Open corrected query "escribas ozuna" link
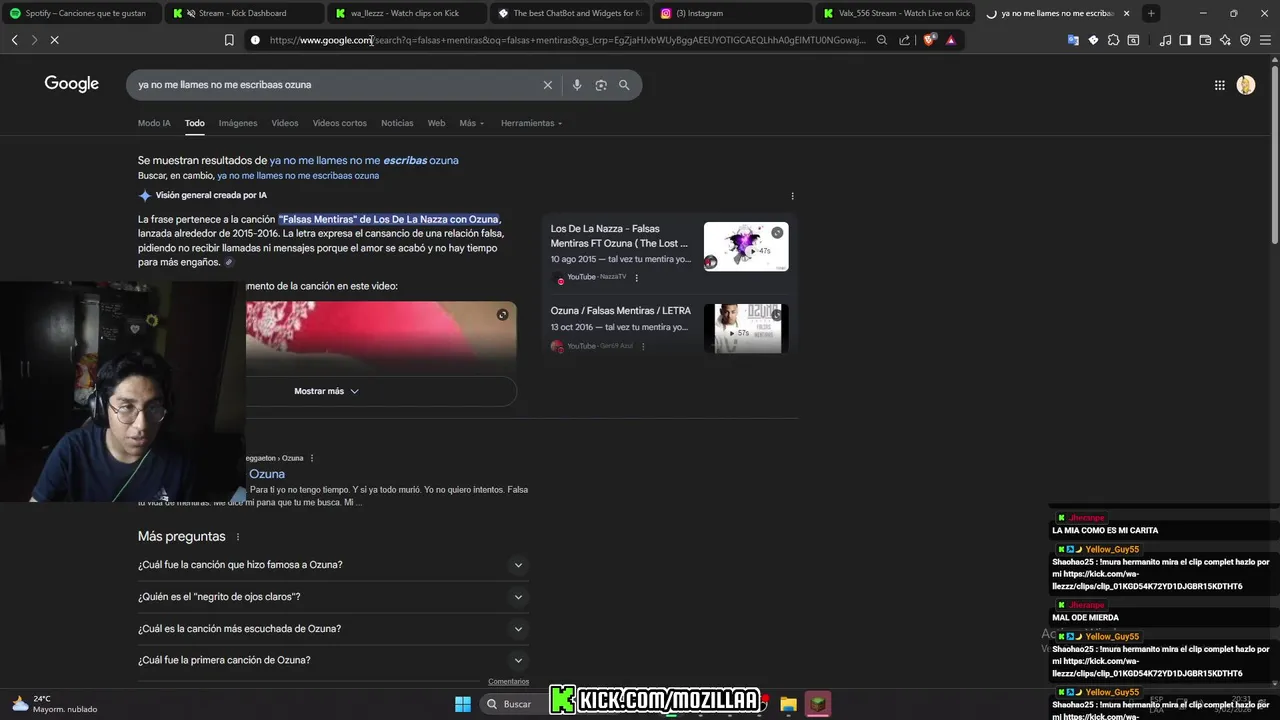This screenshot has width=1280, height=720. coord(364,160)
